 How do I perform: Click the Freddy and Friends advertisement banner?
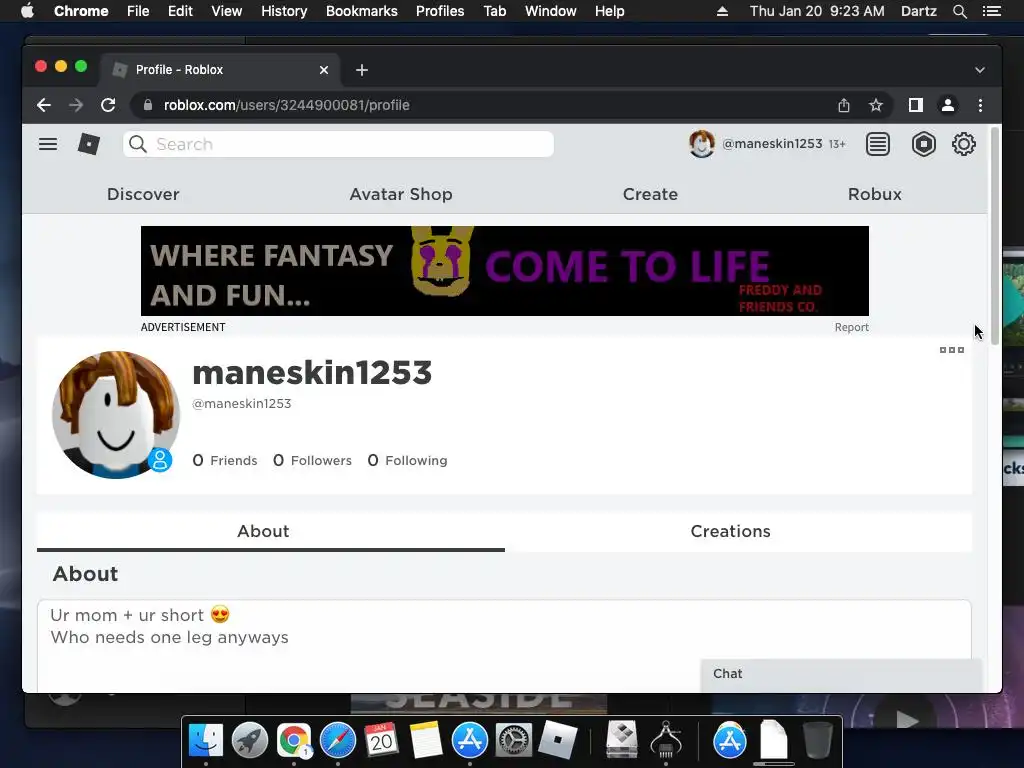point(505,271)
